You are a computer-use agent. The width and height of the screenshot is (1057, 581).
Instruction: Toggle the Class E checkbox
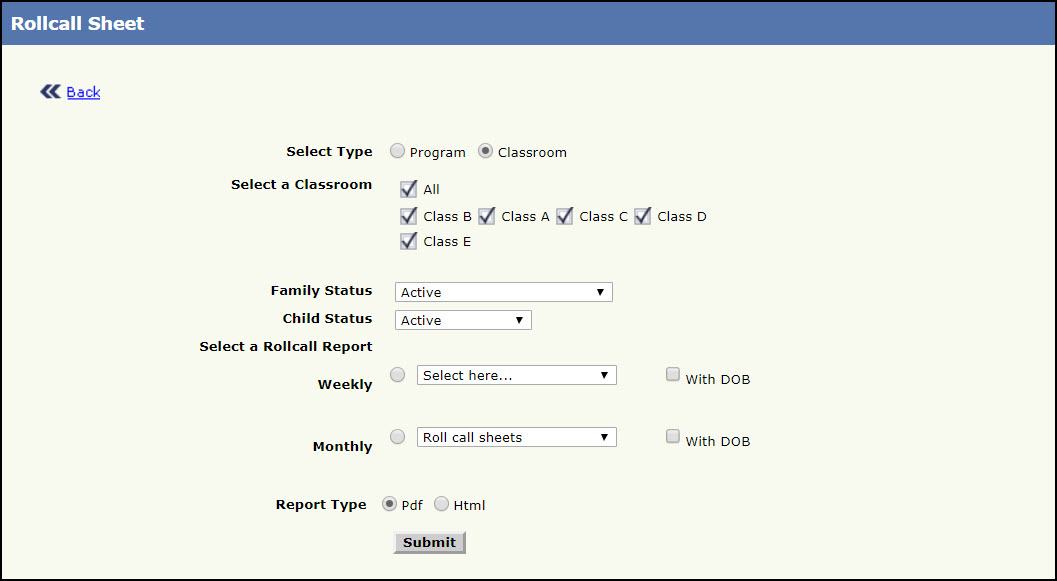(408, 241)
